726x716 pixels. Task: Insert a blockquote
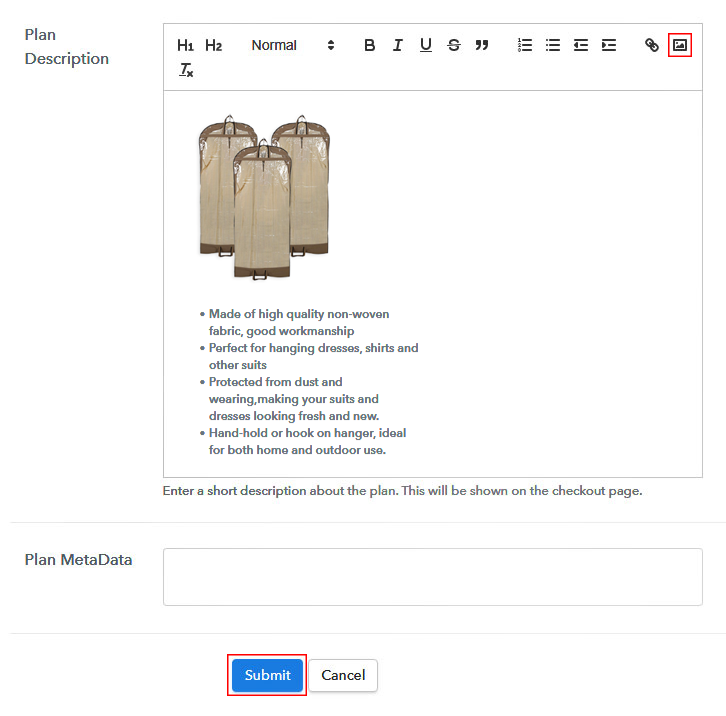point(482,45)
